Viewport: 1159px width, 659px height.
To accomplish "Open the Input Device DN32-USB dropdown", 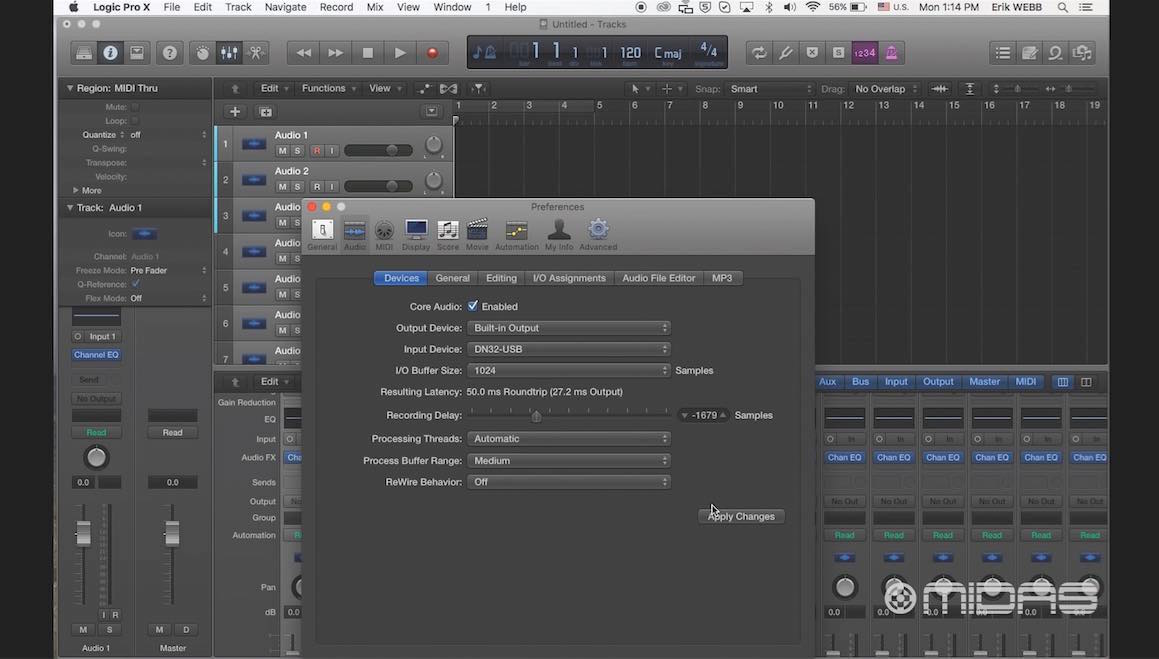I will (568, 349).
